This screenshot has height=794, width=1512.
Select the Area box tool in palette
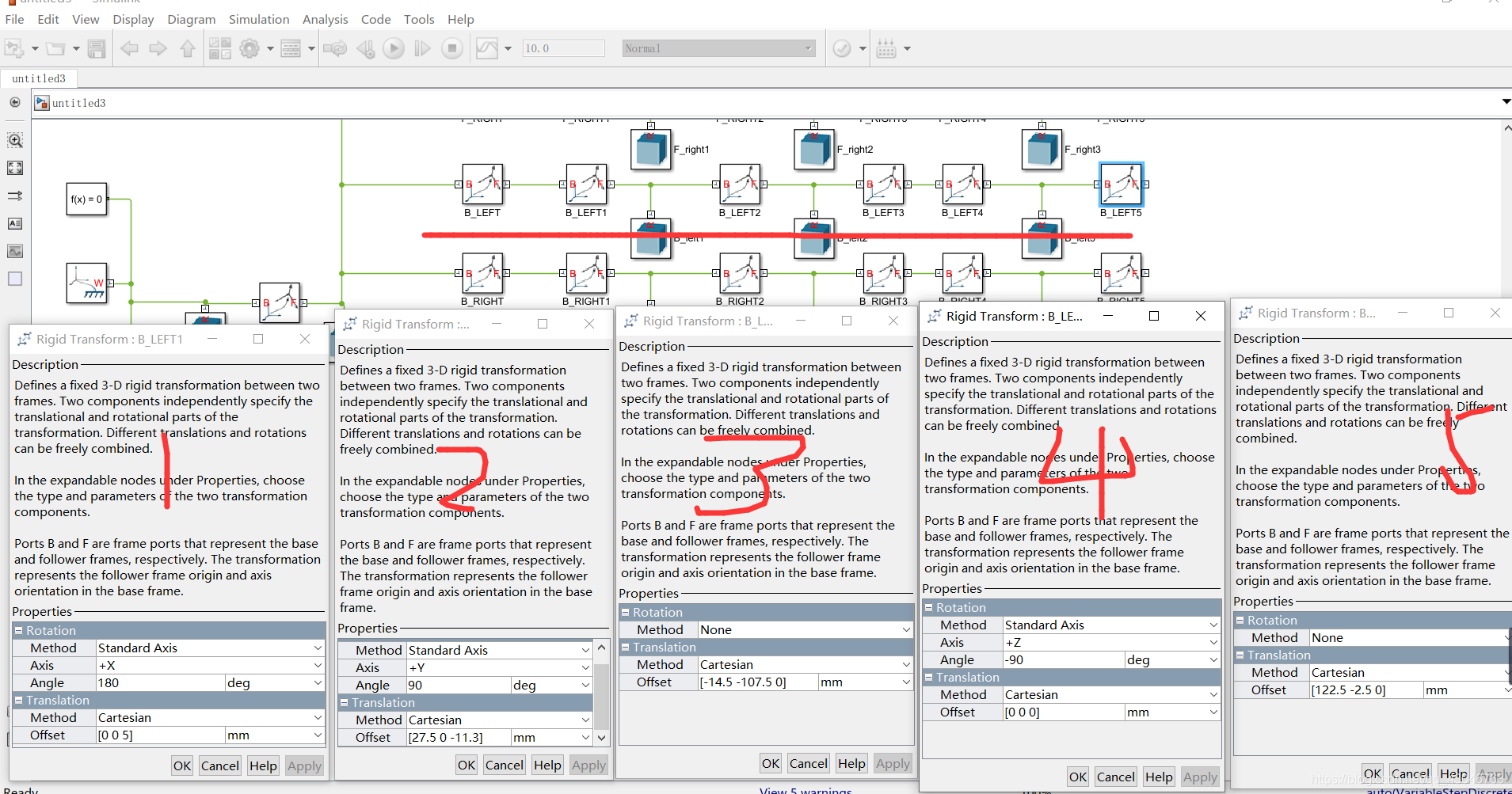pos(15,279)
